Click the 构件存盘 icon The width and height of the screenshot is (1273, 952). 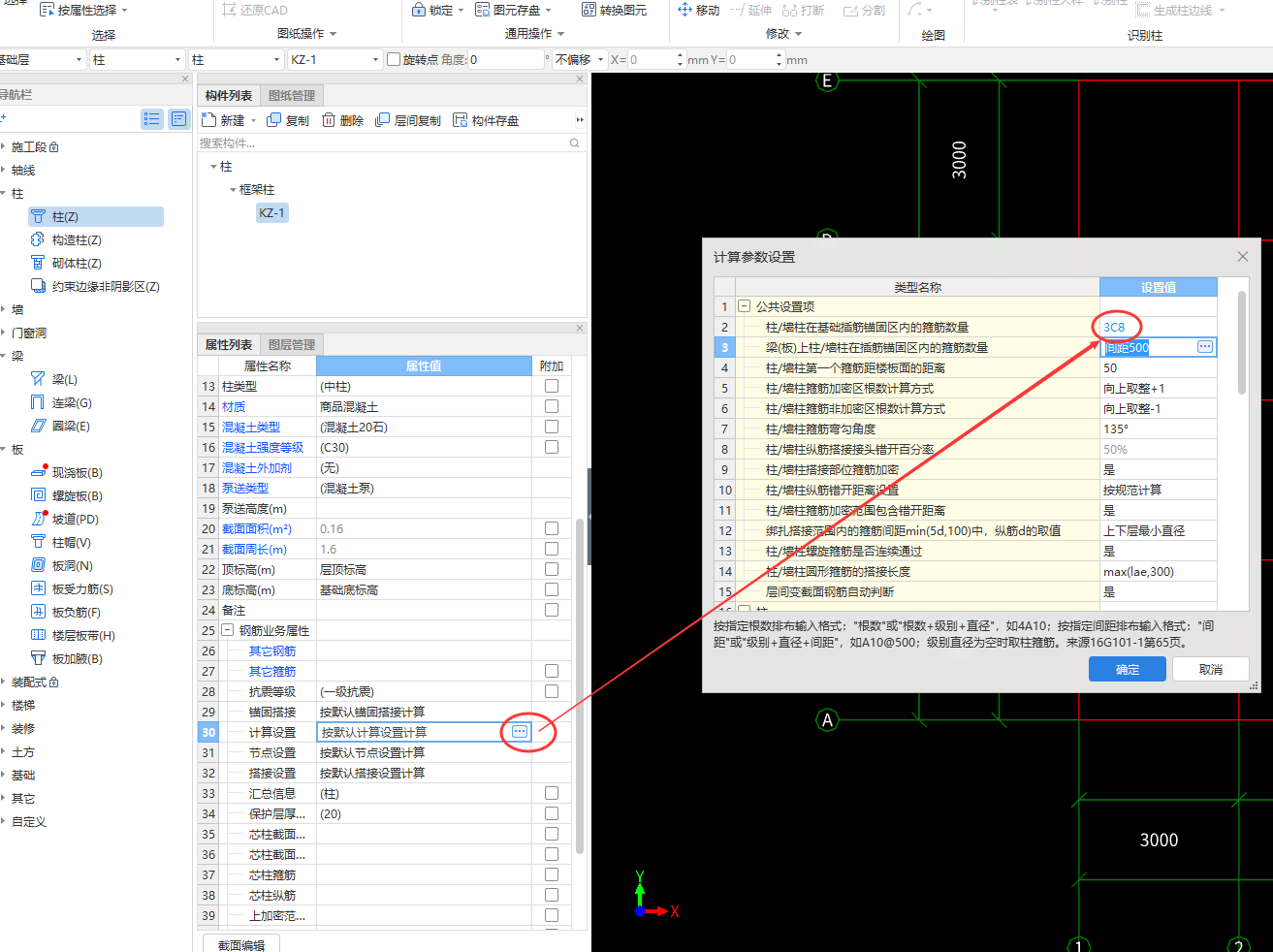click(461, 120)
